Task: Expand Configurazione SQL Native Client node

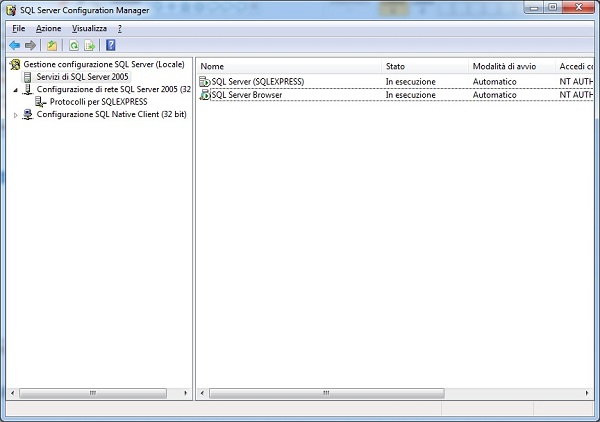Action: 16,115
